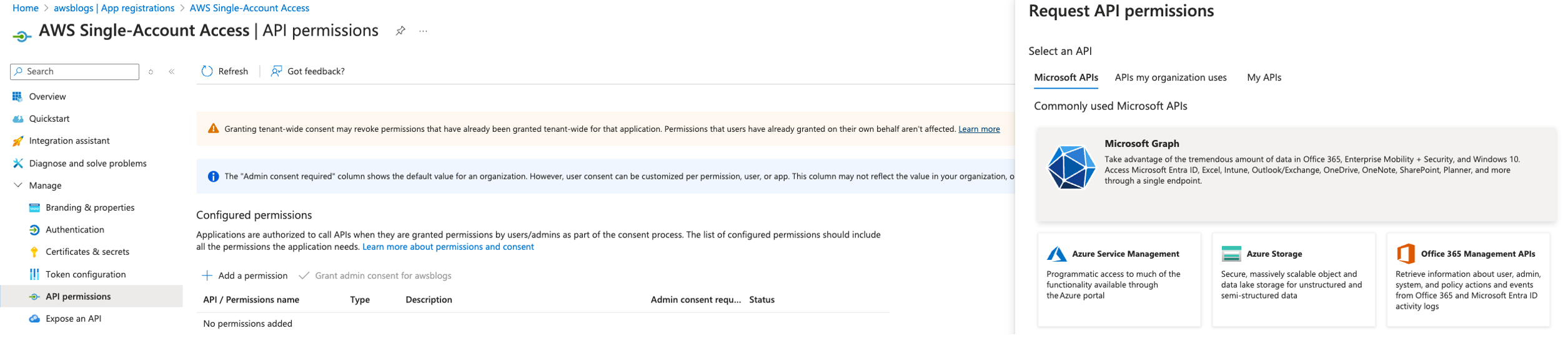Viewport: 1568px width, 353px height.
Task: Collapse the sidebar with the double chevron
Action: (171, 72)
